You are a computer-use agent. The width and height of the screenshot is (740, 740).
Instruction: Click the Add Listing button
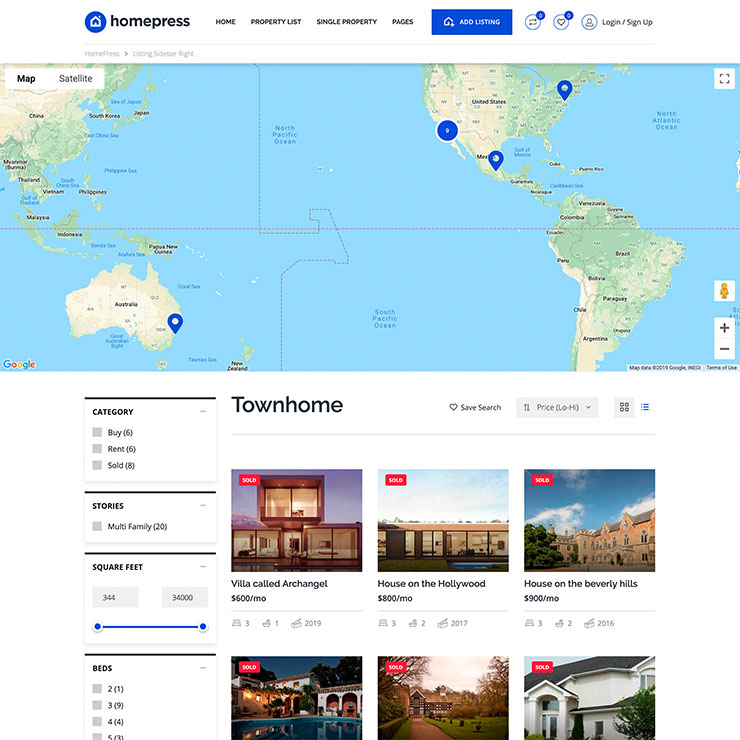pyautogui.click(x=471, y=22)
